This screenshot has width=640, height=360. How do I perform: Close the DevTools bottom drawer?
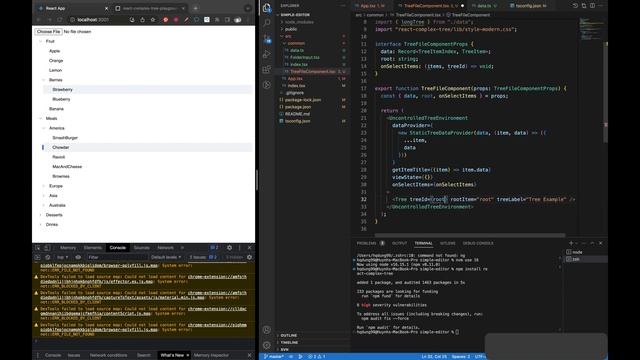[x=249, y=355]
